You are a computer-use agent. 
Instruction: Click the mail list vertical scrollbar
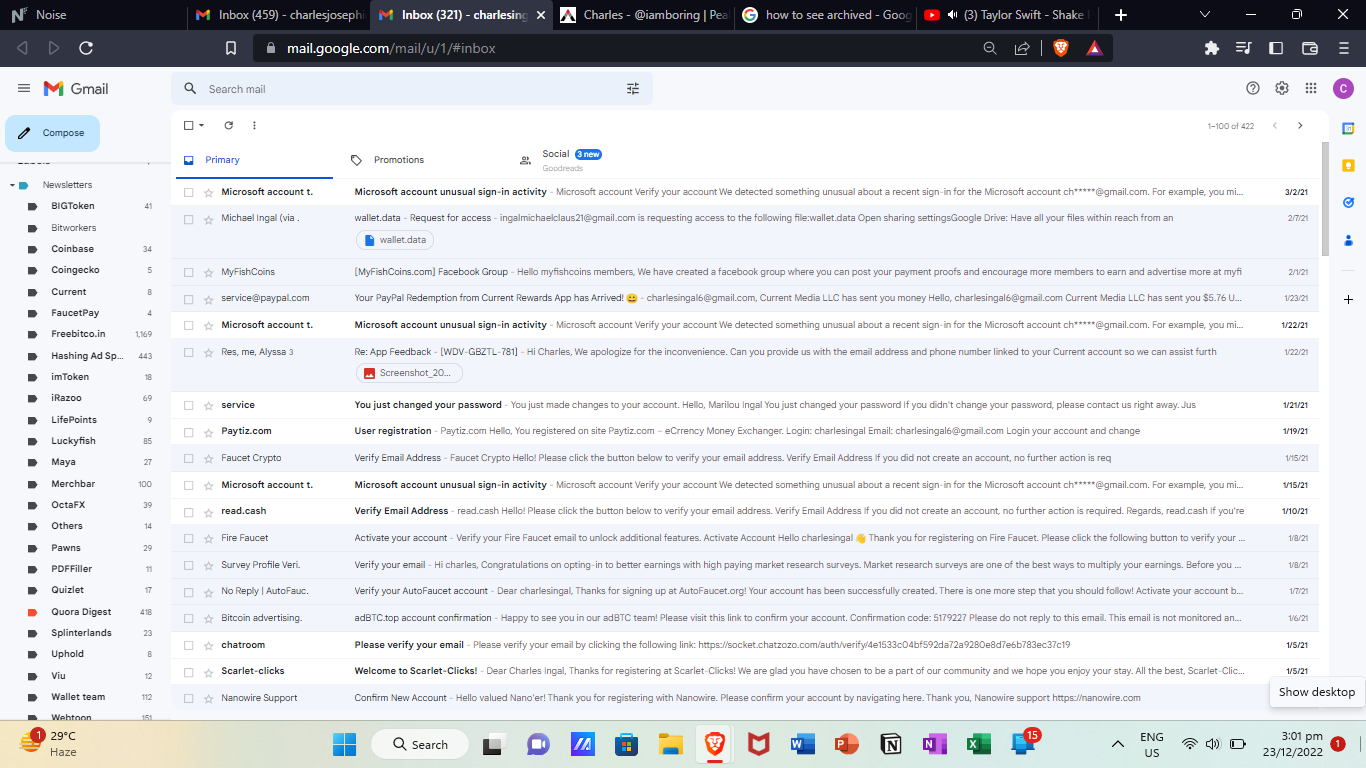(x=1325, y=200)
